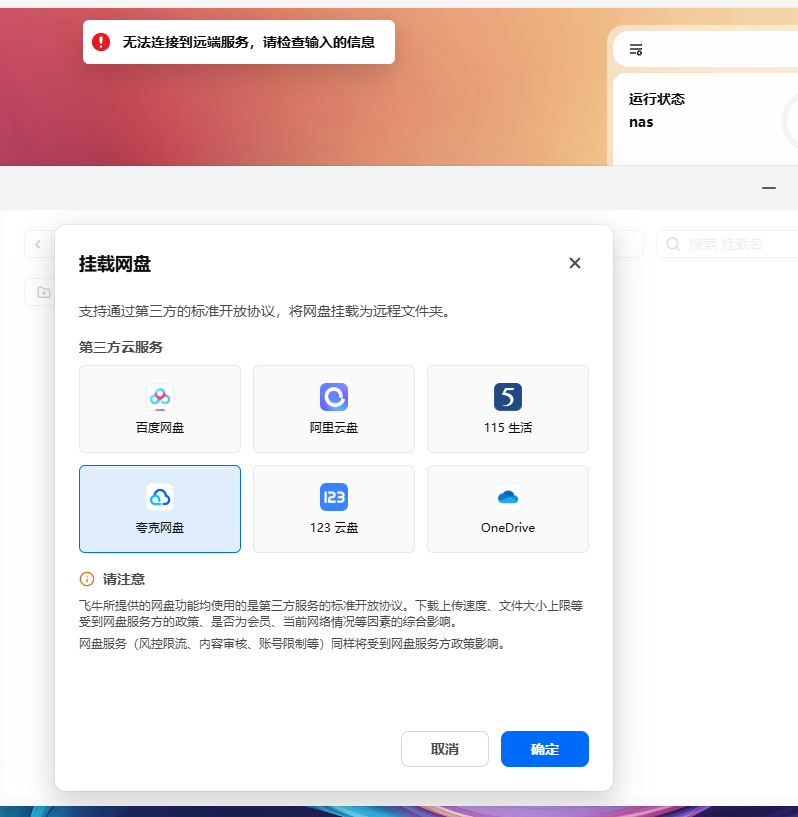
Task: Minimize the window with dash button
Action: 769,188
